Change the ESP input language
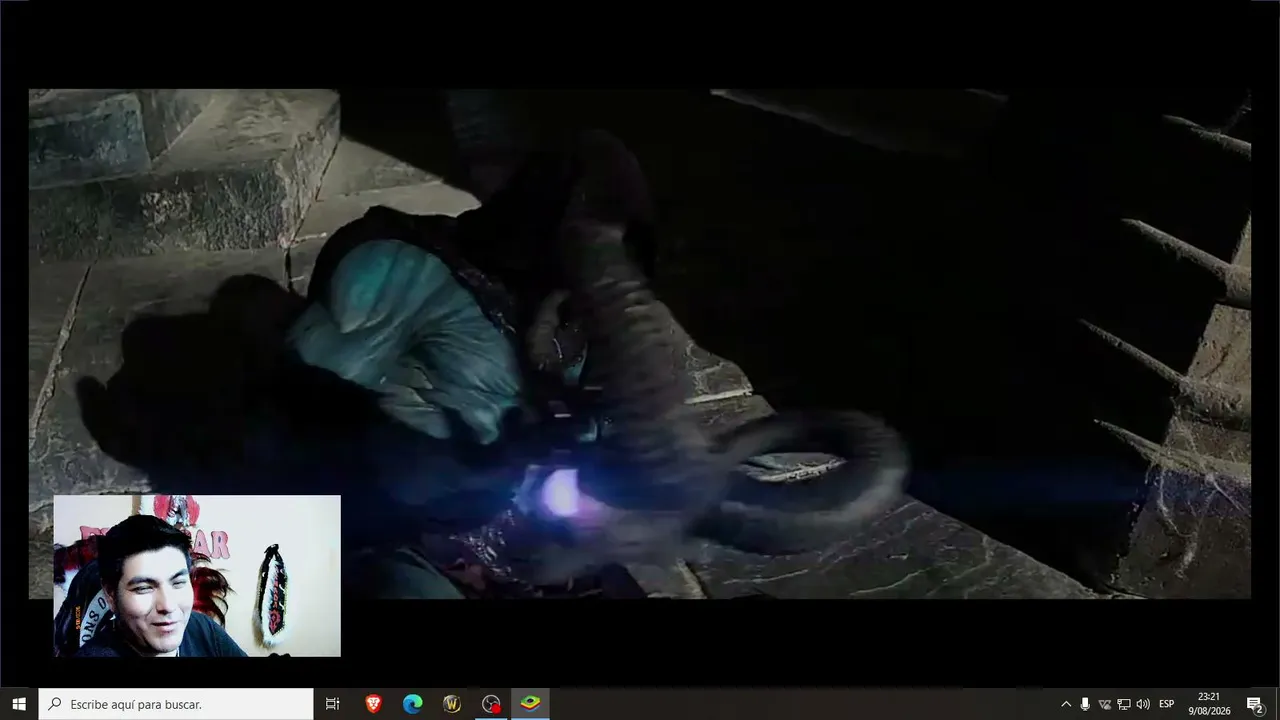This screenshot has height=720, width=1280. point(1167,704)
